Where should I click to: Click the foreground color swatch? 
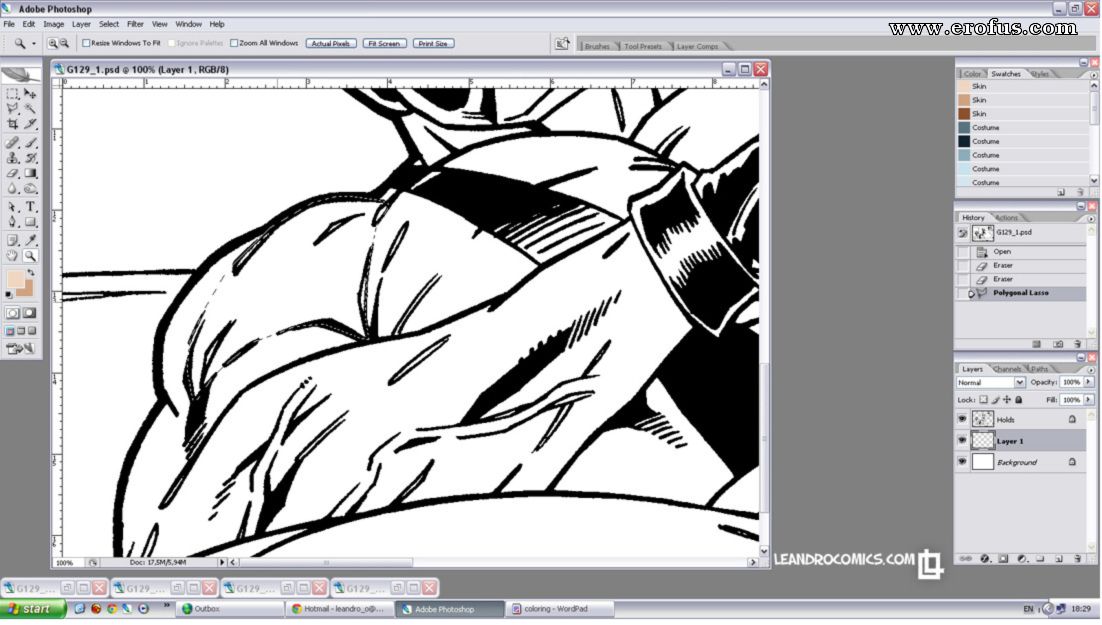click(x=15, y=281)
